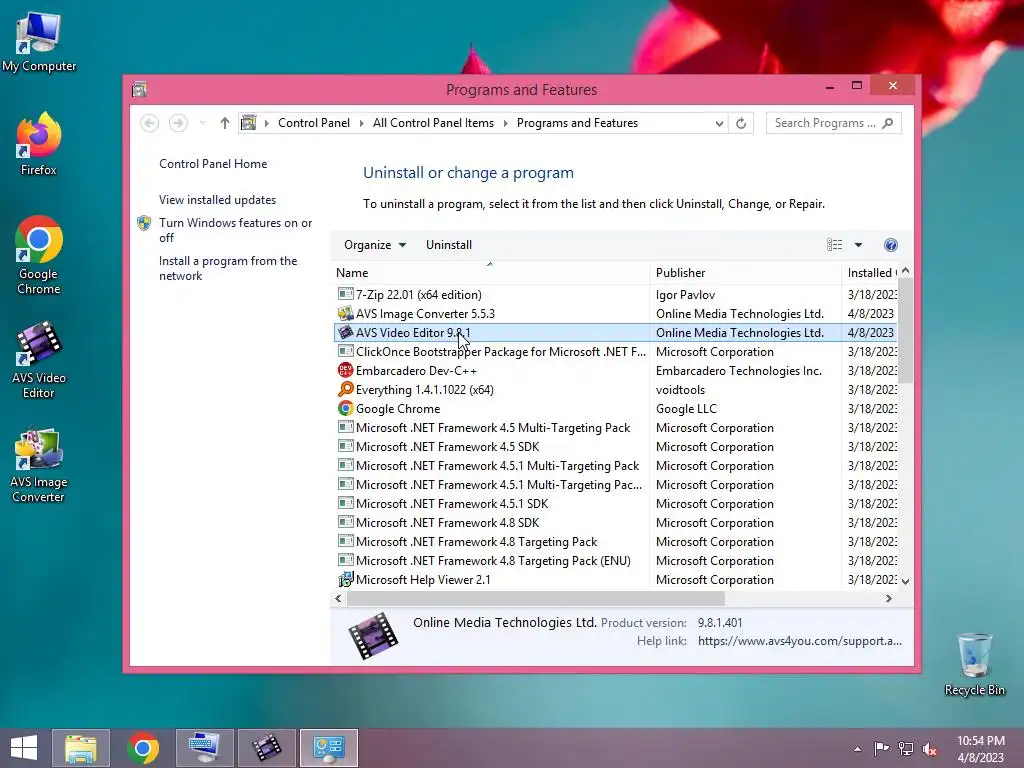This screenshot has width=1024, height=768.
Task: Sort by the Publisher column header
Action: 745,273
